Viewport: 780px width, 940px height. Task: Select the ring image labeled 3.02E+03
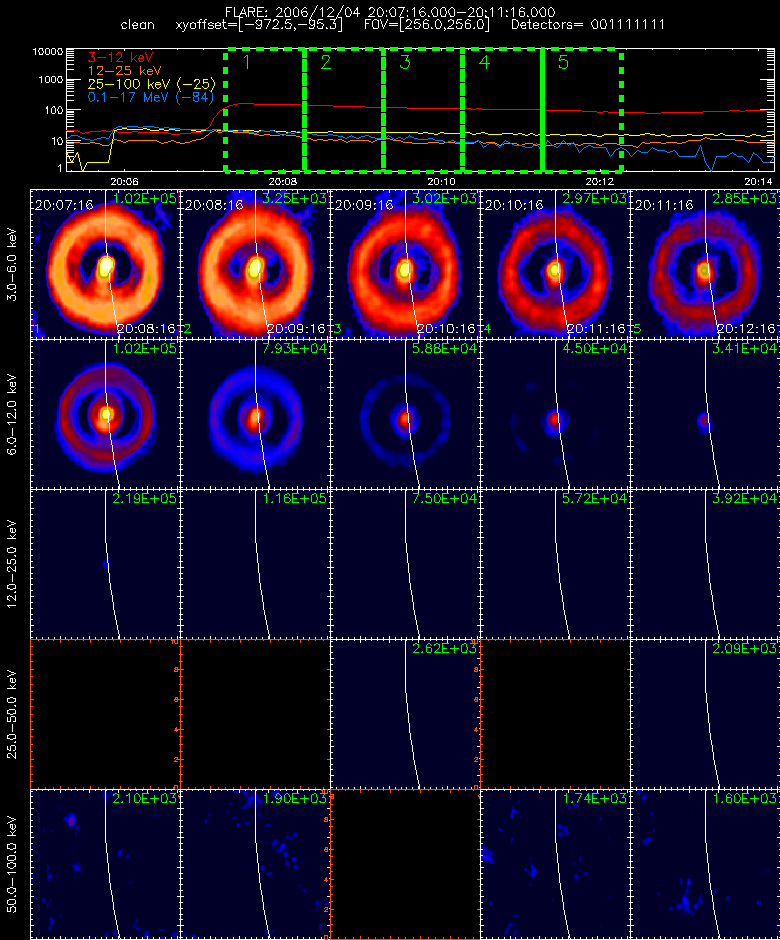pyautogui.click(x=405, y=264)
